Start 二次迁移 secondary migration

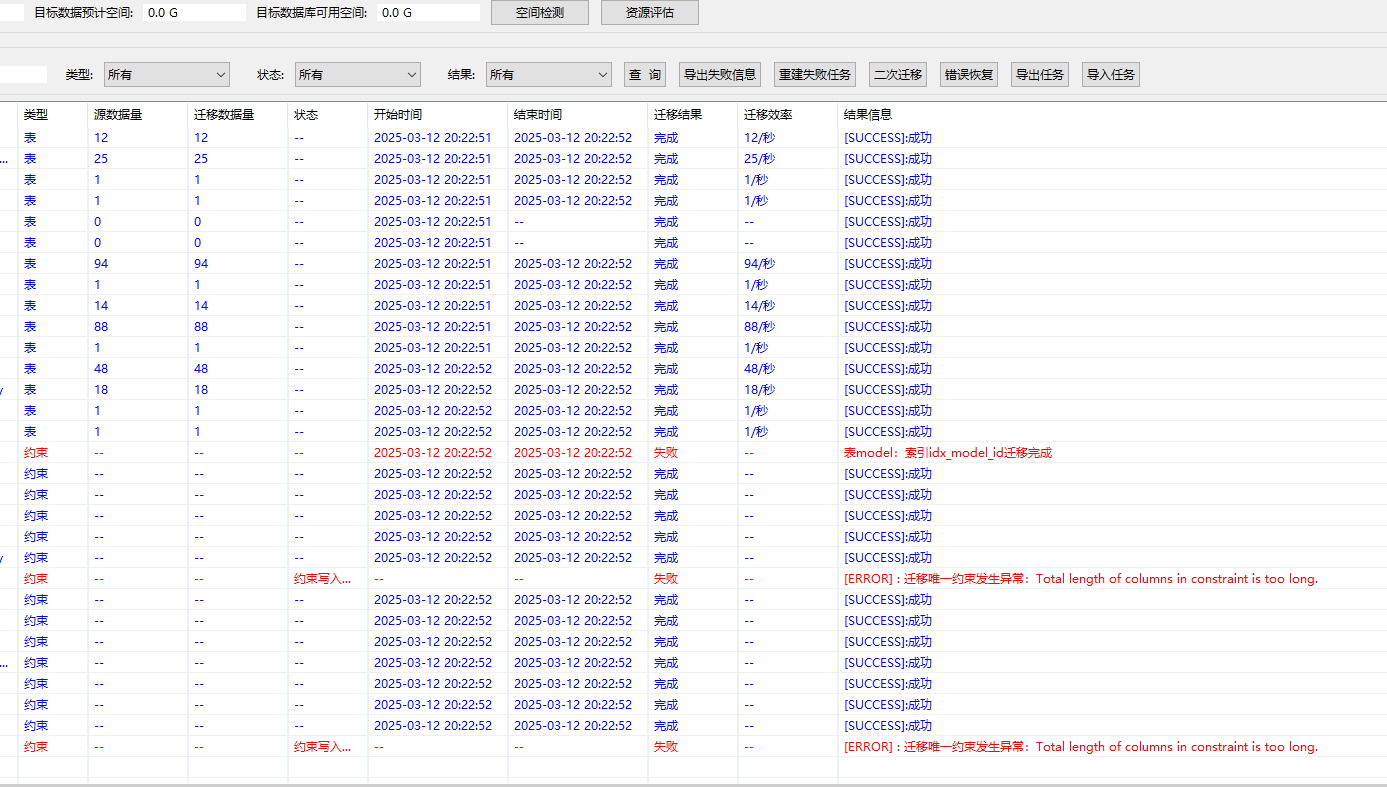896,74
